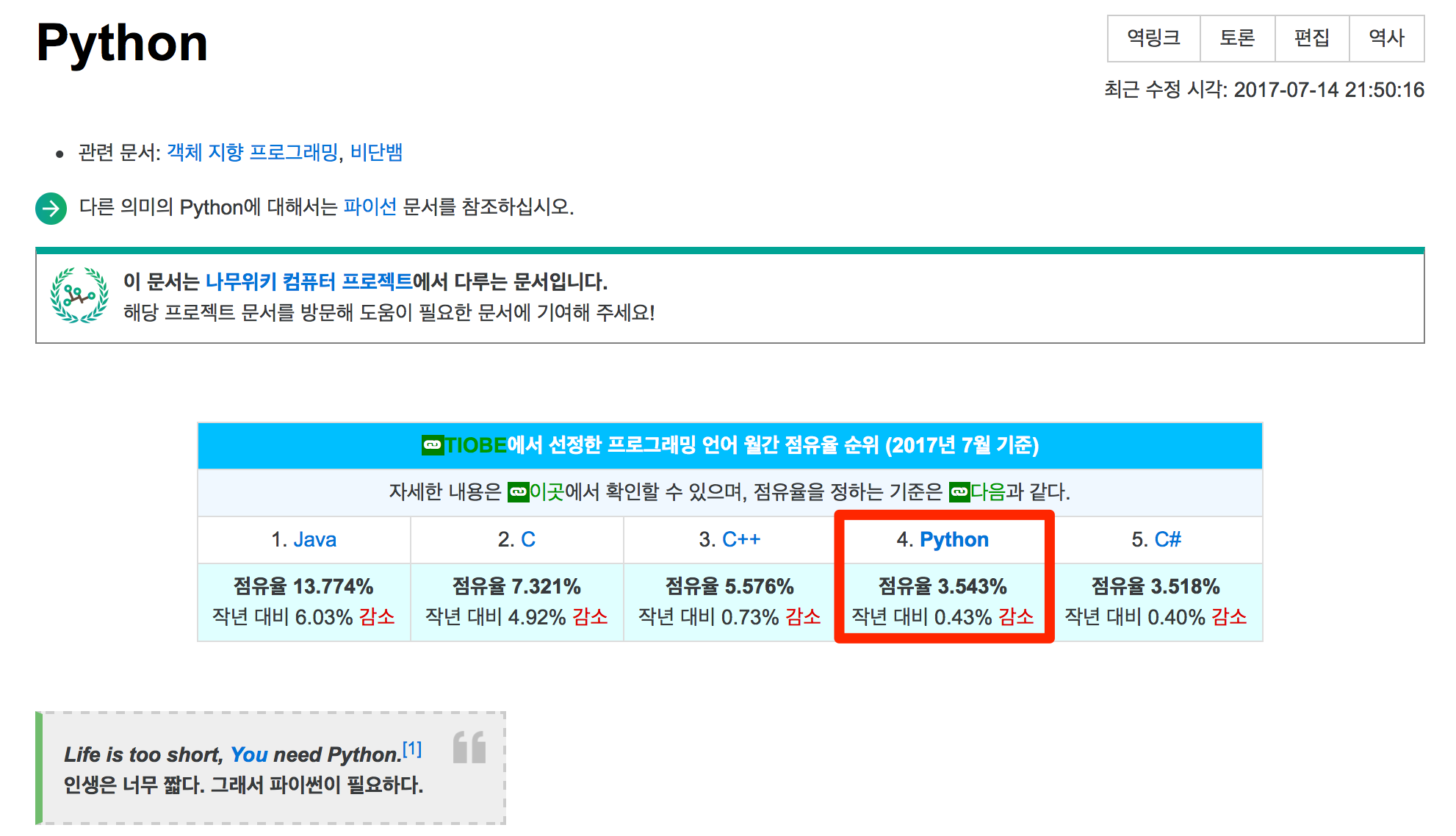Click the 작년 대비 6.03% 감소 text

tap(303, 617)
